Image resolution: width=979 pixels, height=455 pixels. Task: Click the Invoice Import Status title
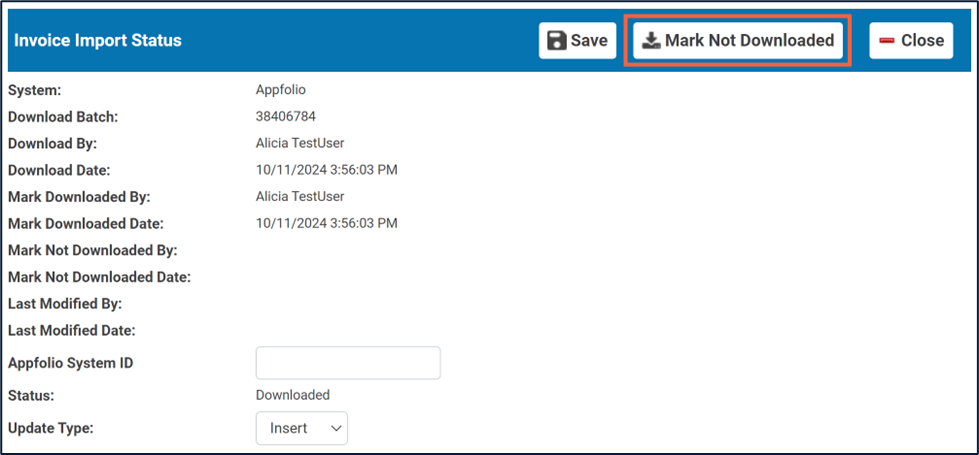pos(97,41)
